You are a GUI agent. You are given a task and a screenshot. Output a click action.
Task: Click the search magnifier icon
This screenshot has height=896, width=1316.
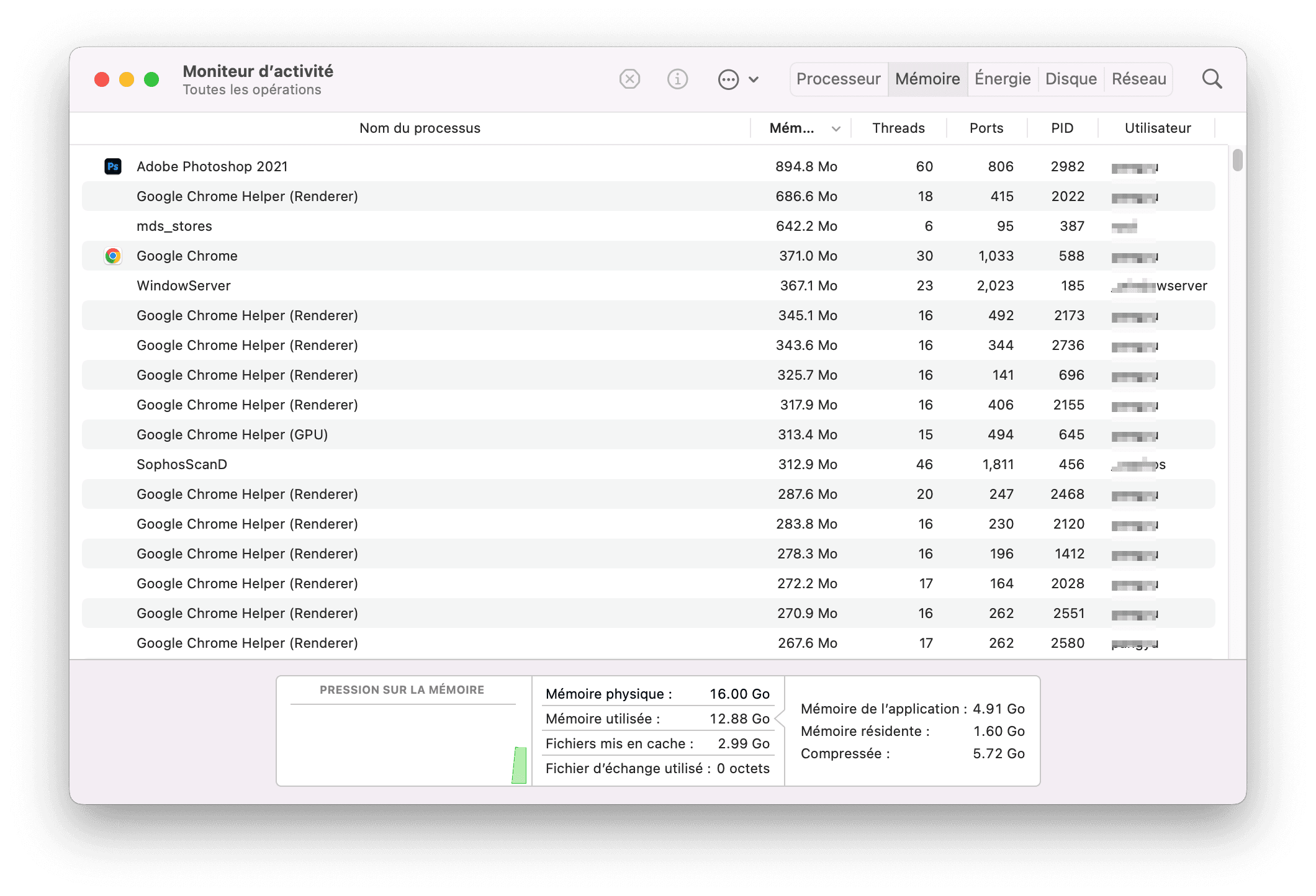click(x=1211, y=79)
